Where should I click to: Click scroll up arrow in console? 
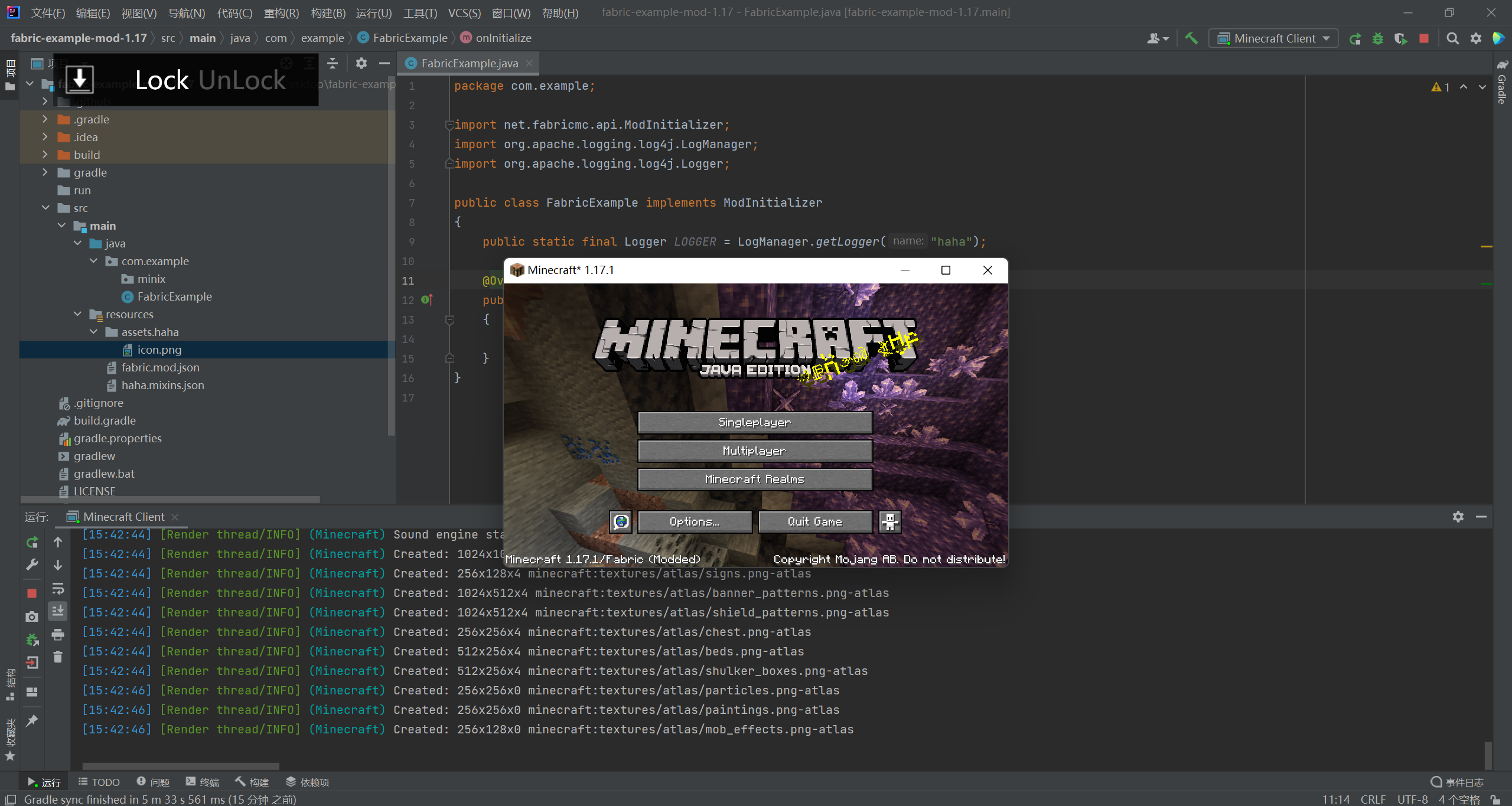click(x=58, y=541)
